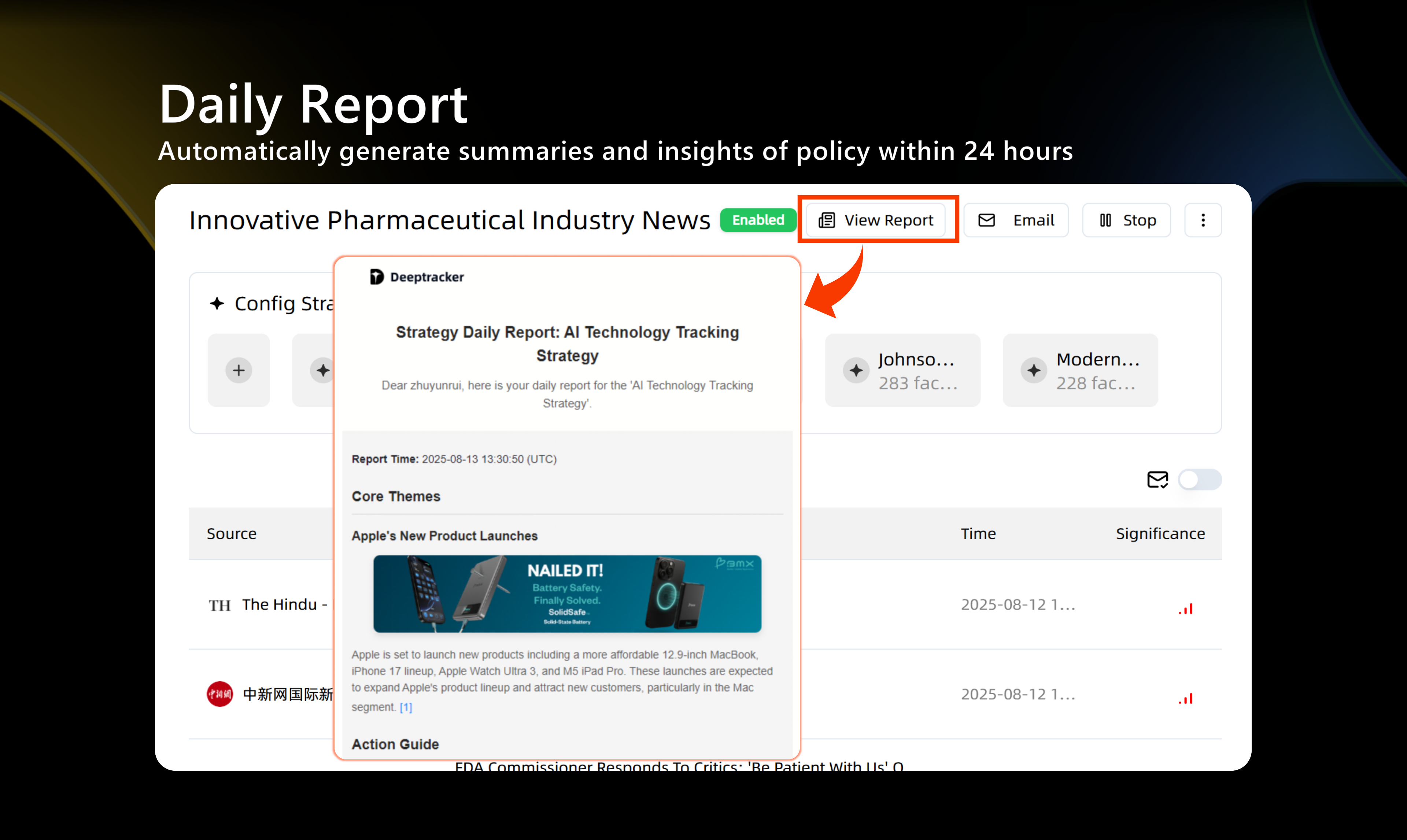This screenshot has width=1407, height=840.
Task: Open the citation [1] link
Action: [x=406, y=707]
